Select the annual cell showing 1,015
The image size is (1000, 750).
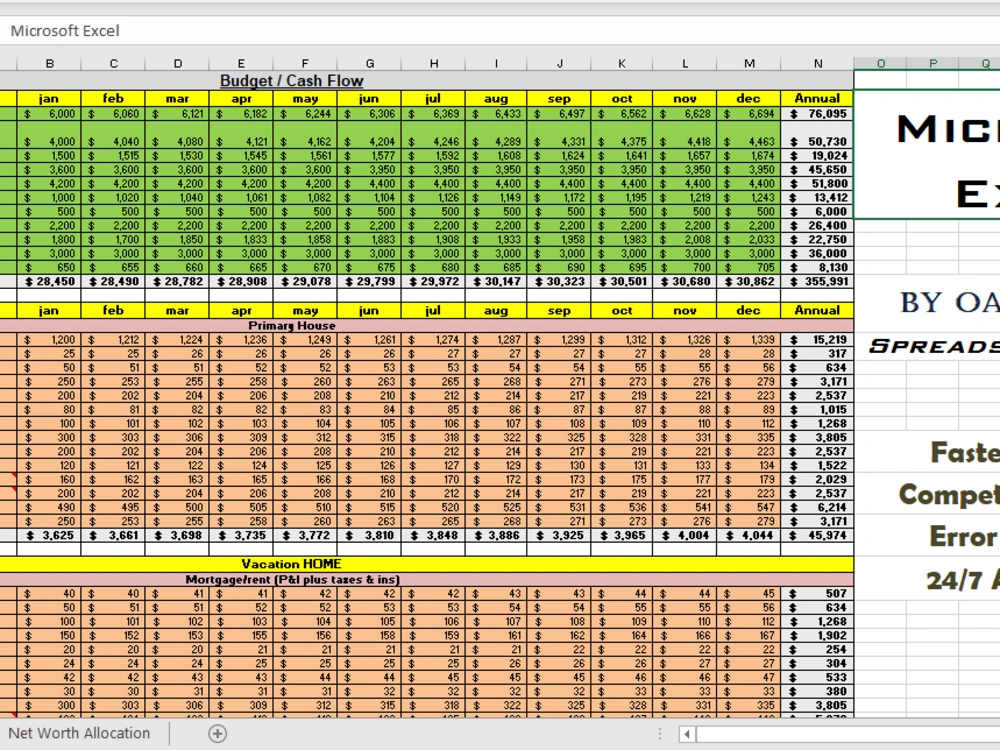[x=818, y=409]
